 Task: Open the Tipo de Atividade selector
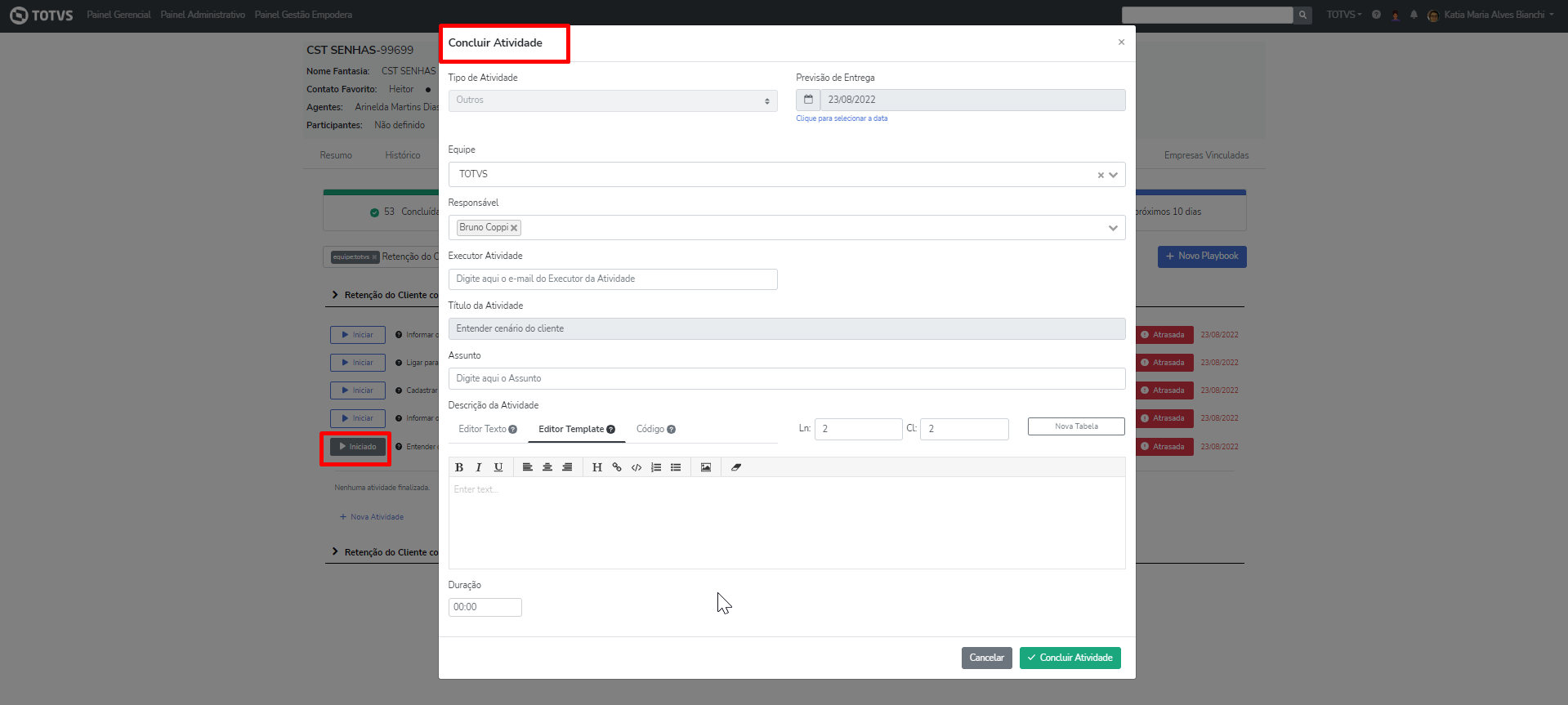(x=612, y=100)
